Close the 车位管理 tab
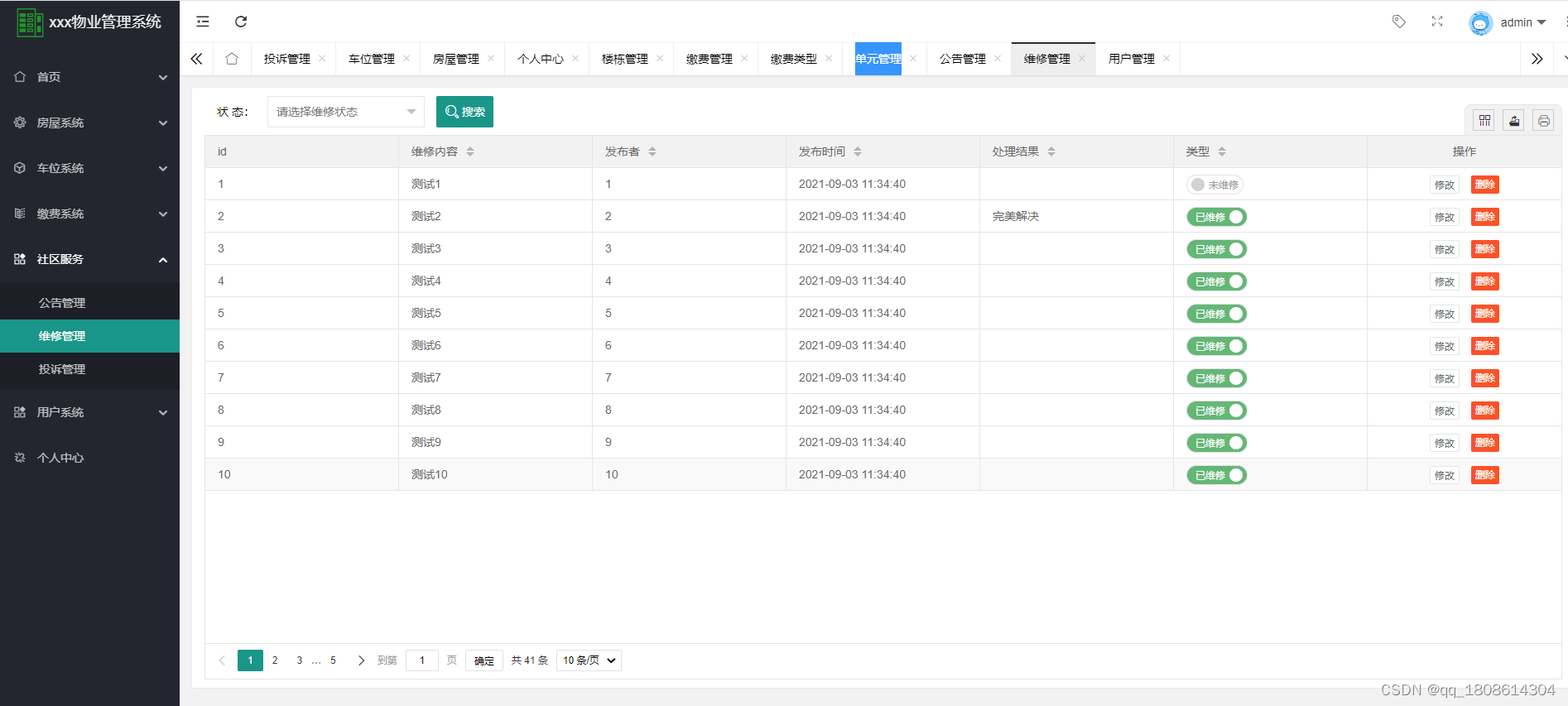Image resolution: width=1568 pixels, height=706 pixels. point(406,58)
